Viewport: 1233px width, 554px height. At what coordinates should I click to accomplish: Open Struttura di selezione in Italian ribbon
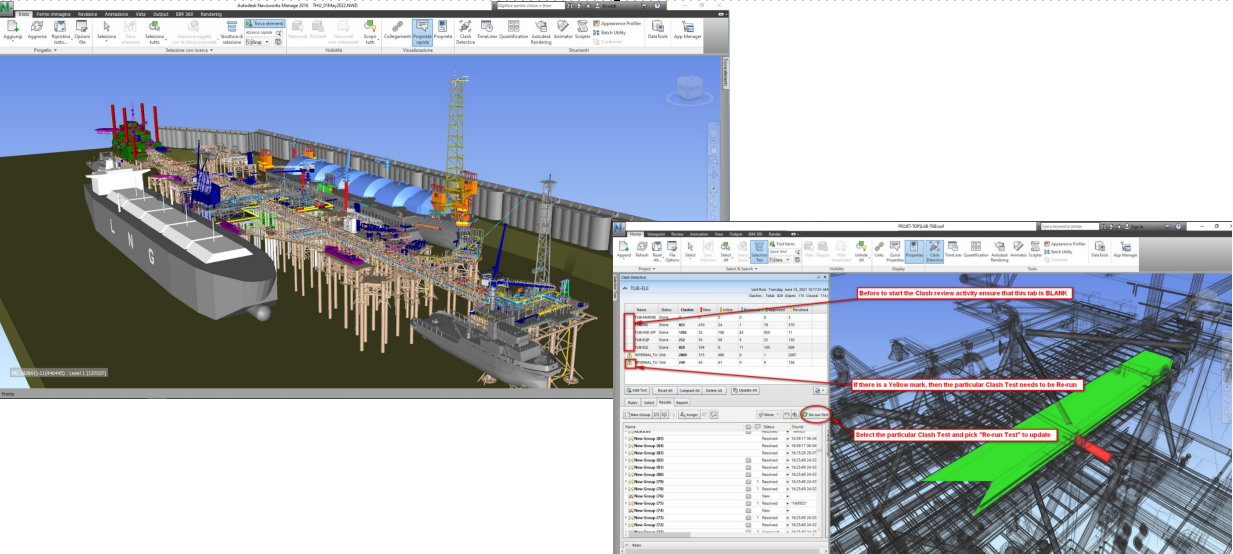coord(231,31)
